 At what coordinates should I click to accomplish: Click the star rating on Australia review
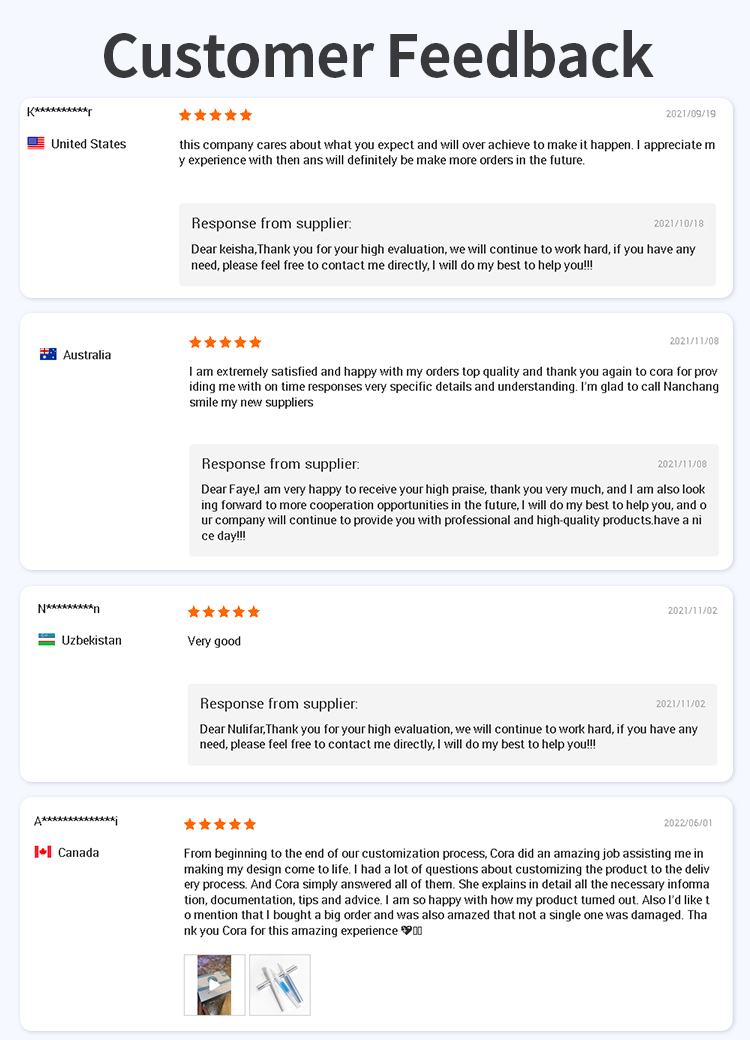[225, 342]
